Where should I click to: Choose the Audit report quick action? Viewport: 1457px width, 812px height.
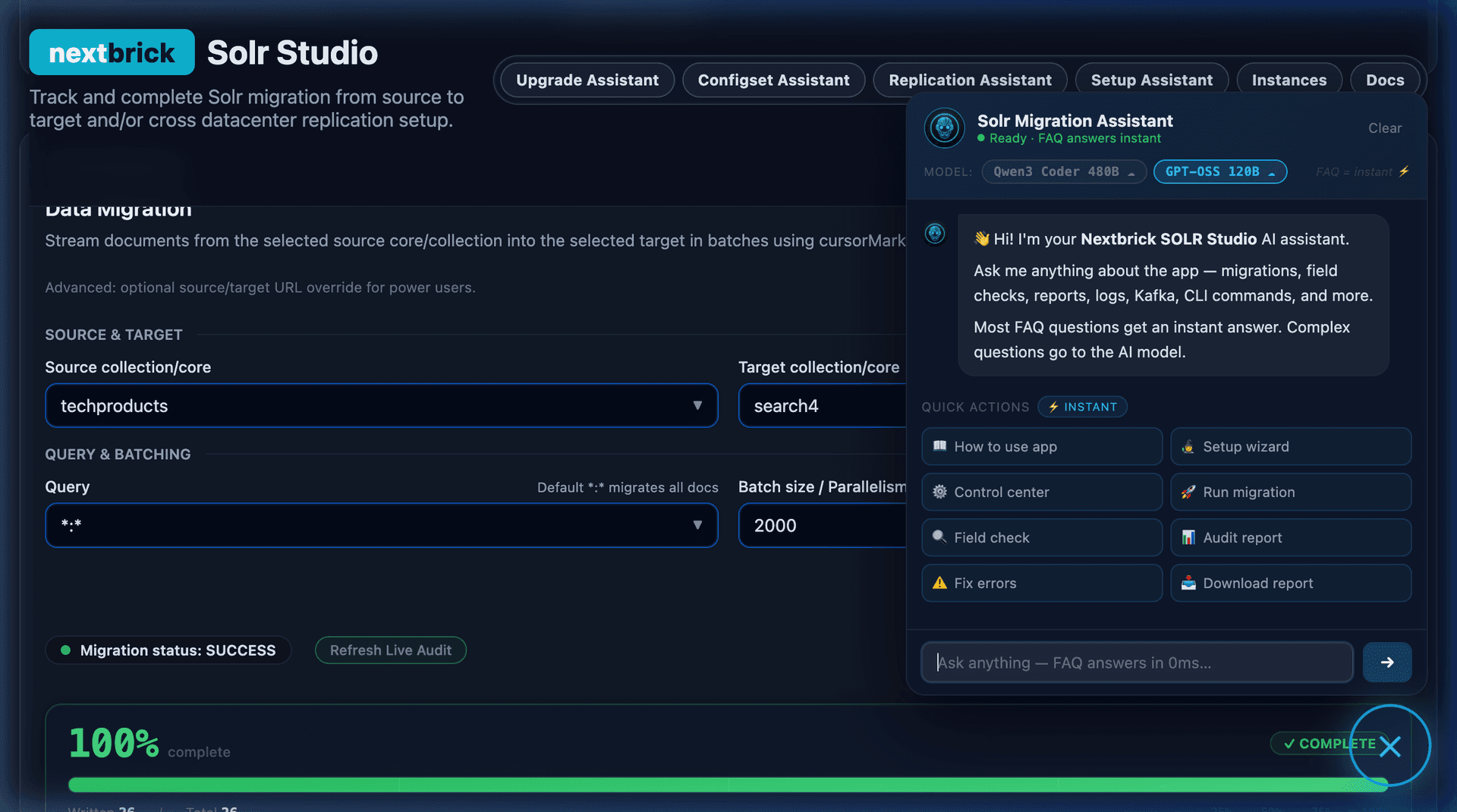(x=1291, y=537)
